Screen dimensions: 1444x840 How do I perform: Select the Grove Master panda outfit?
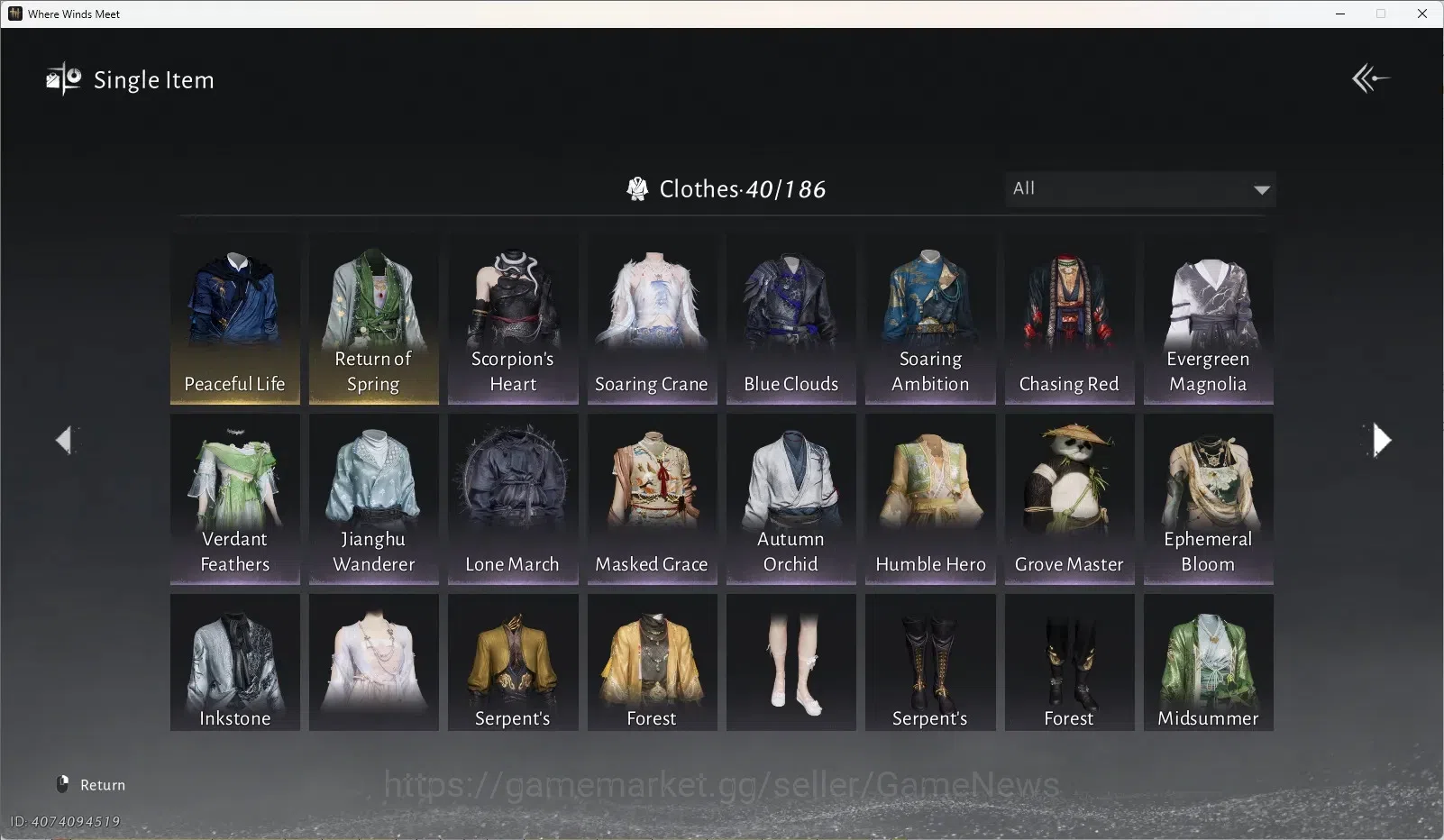(1069, 498)
